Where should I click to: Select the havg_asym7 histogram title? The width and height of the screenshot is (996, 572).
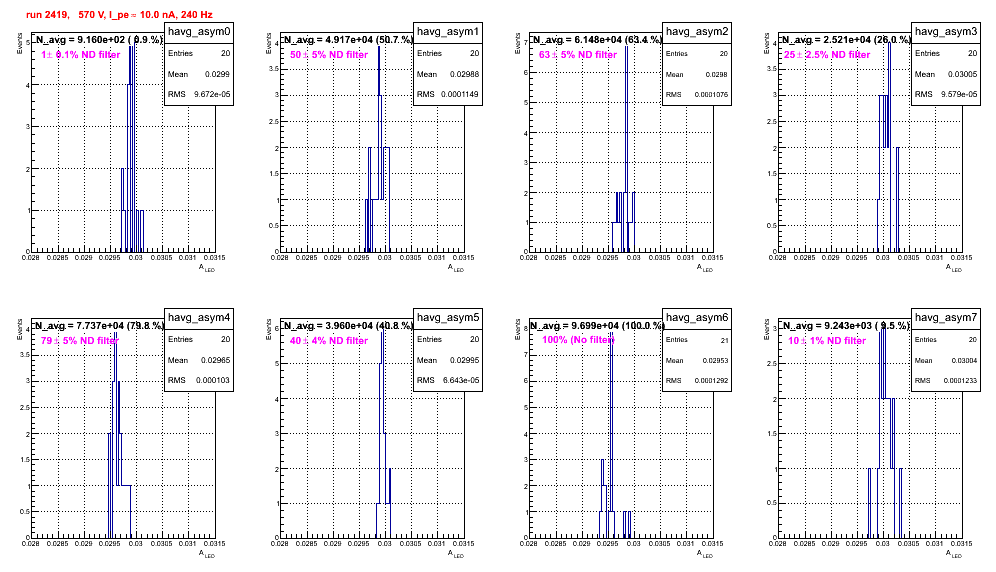point(946,318)
